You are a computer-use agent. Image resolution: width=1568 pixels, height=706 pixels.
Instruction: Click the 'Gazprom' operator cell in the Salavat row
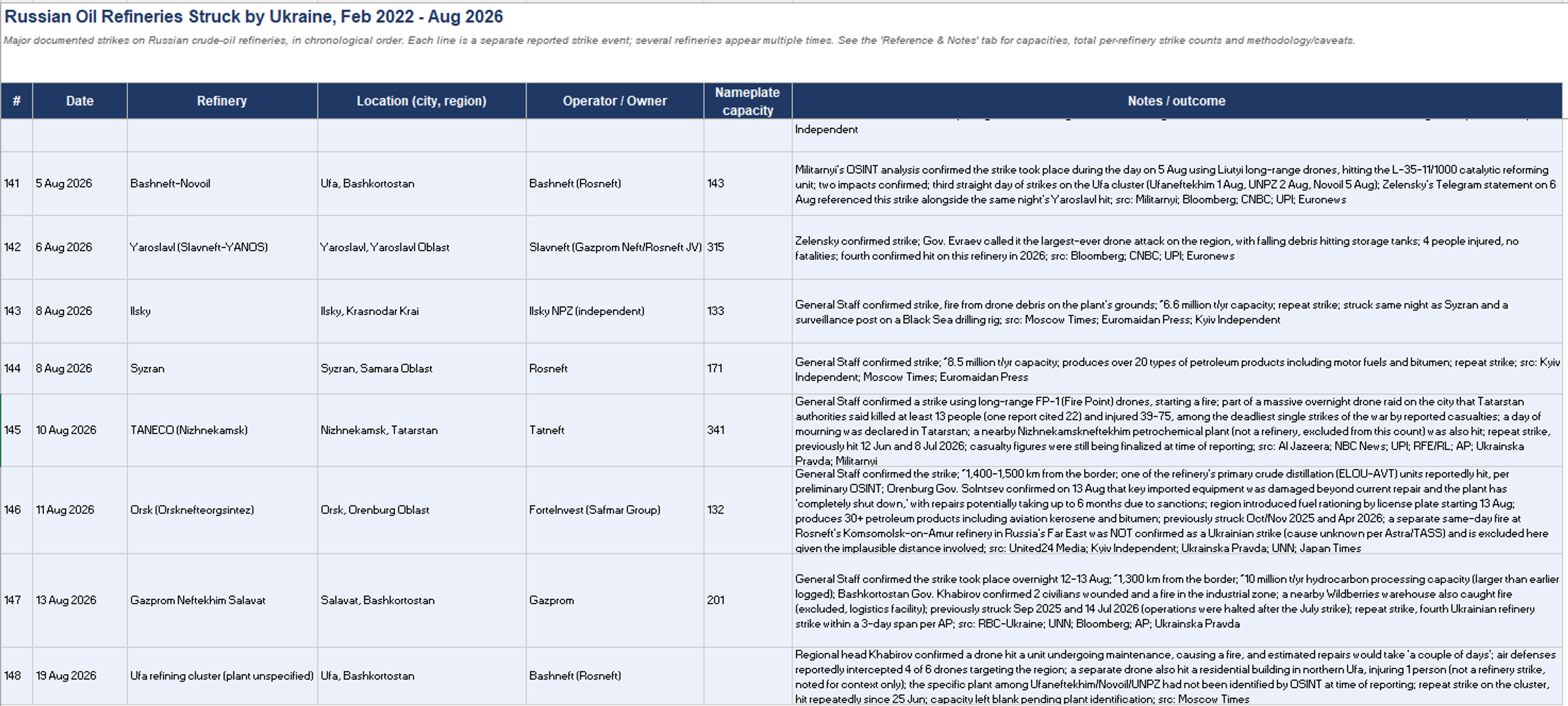(615, 600)
